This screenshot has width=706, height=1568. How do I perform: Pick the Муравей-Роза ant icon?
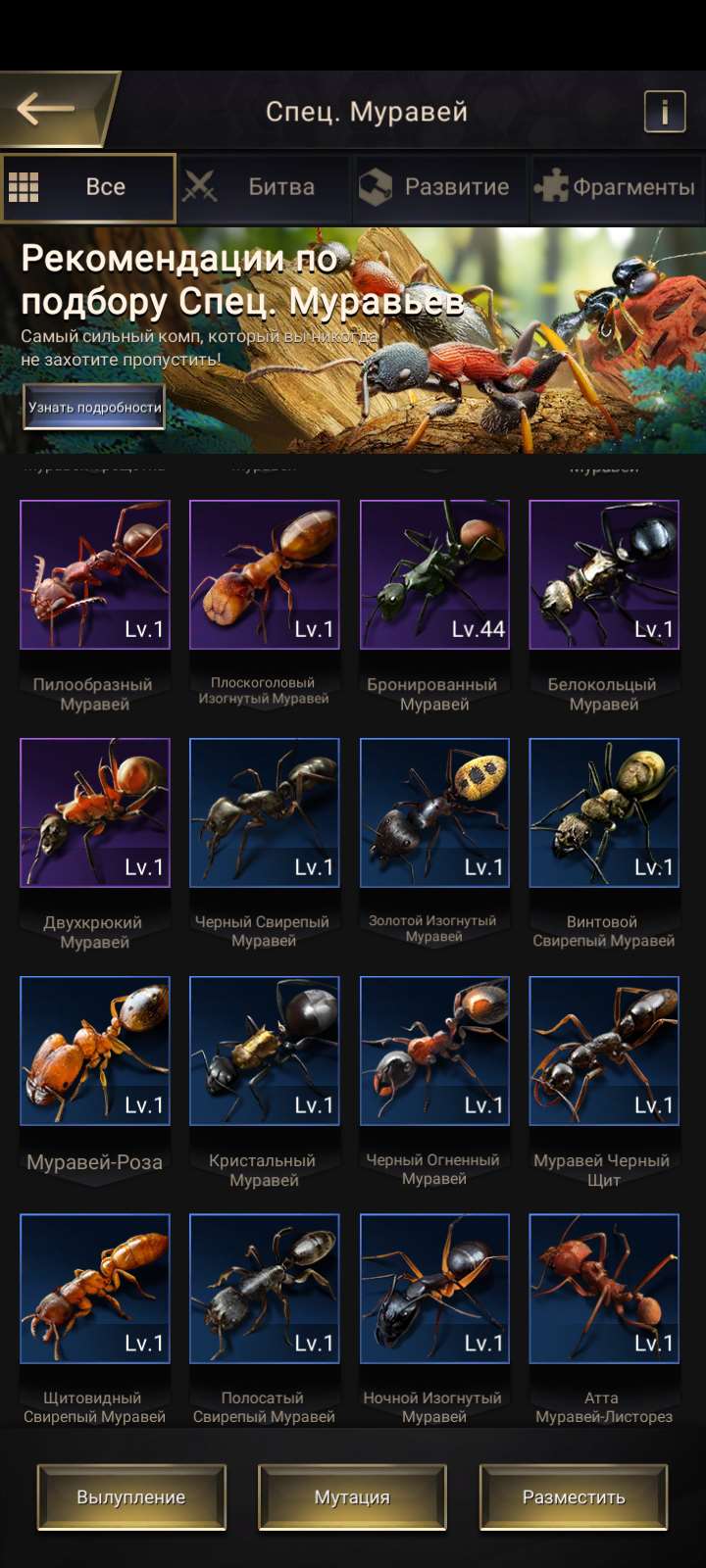point(95,1051)
